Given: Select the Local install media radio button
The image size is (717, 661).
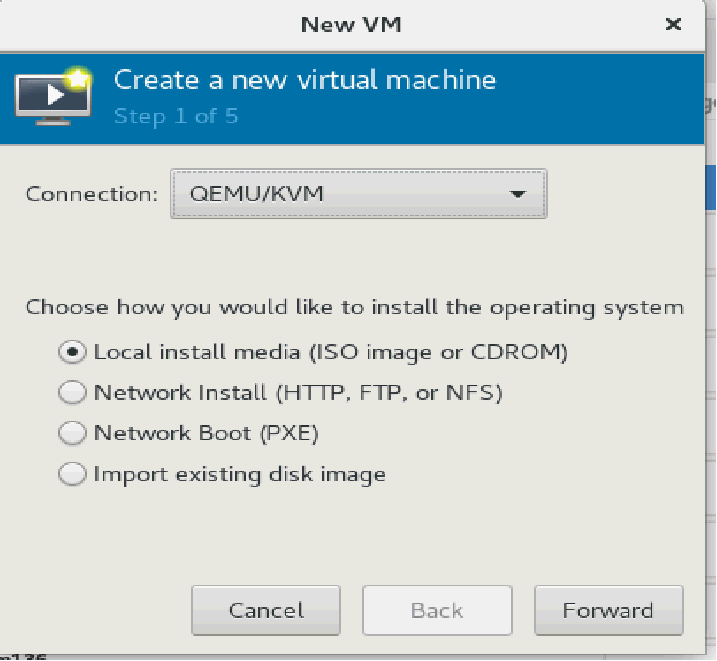Looking at the screenshot, I should click(72, 352).
